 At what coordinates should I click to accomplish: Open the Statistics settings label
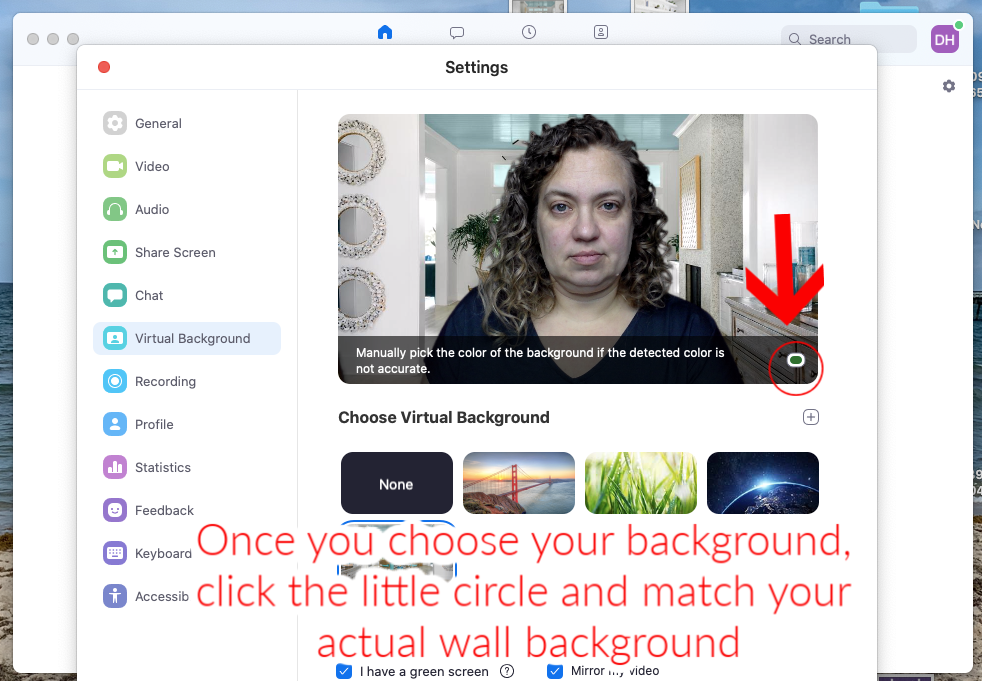(x=163, y=467)
